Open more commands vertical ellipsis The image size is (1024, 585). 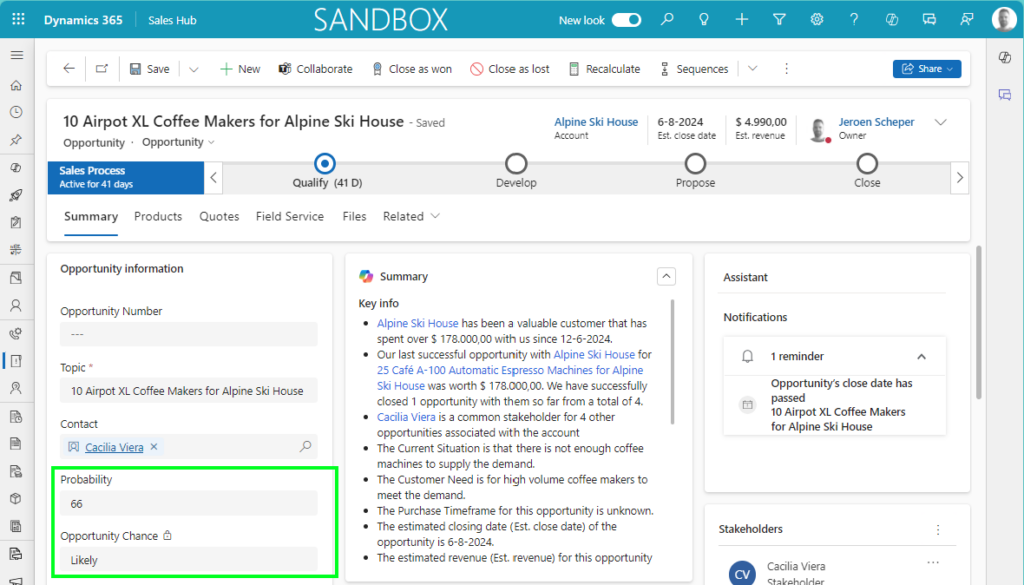tap(786, 69)
